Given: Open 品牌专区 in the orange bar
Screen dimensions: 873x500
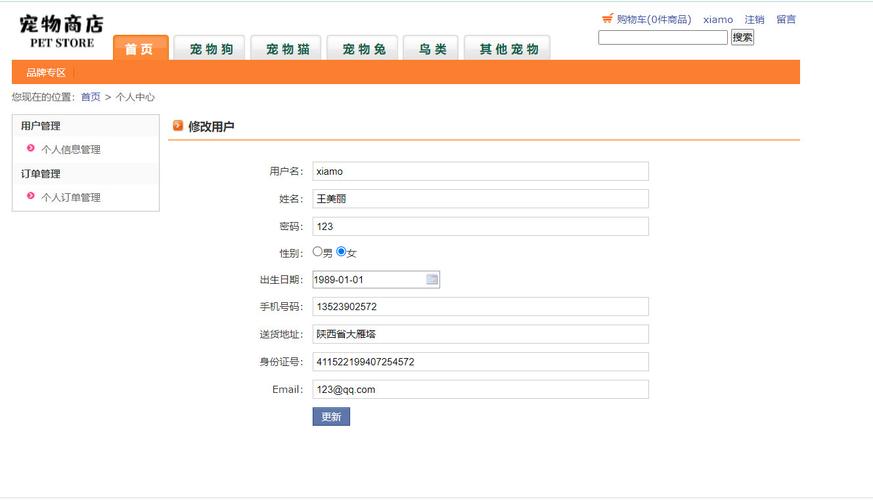Looking at the screenshot, I should 46,72.
